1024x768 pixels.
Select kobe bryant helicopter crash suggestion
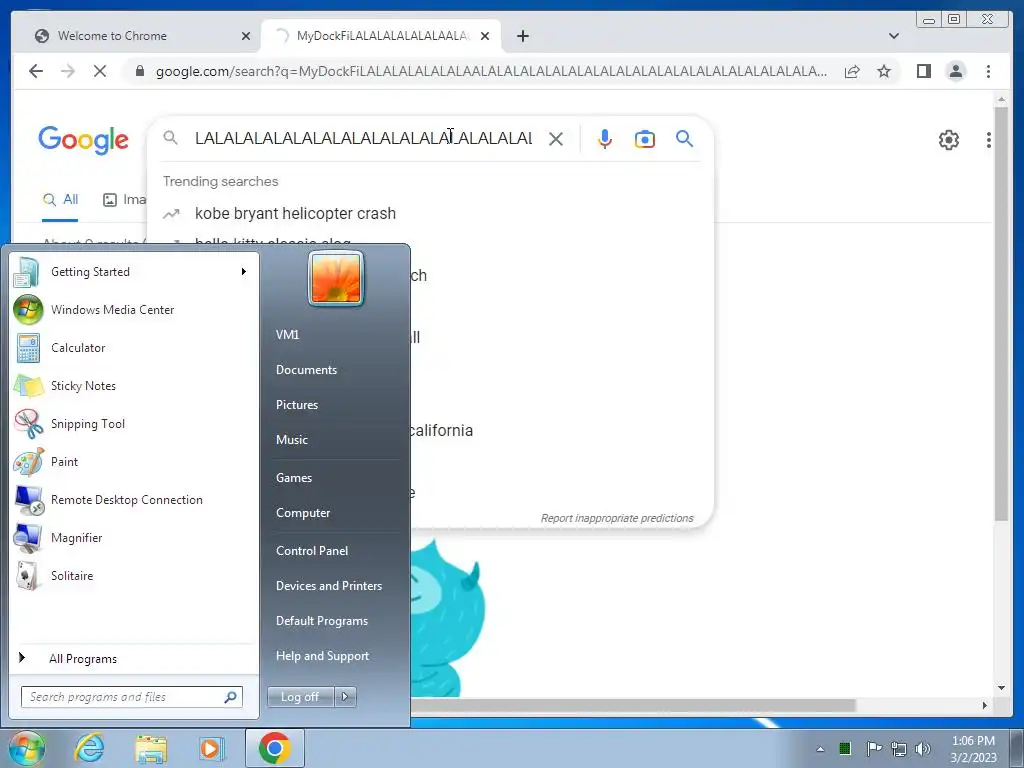click(295, 214)
